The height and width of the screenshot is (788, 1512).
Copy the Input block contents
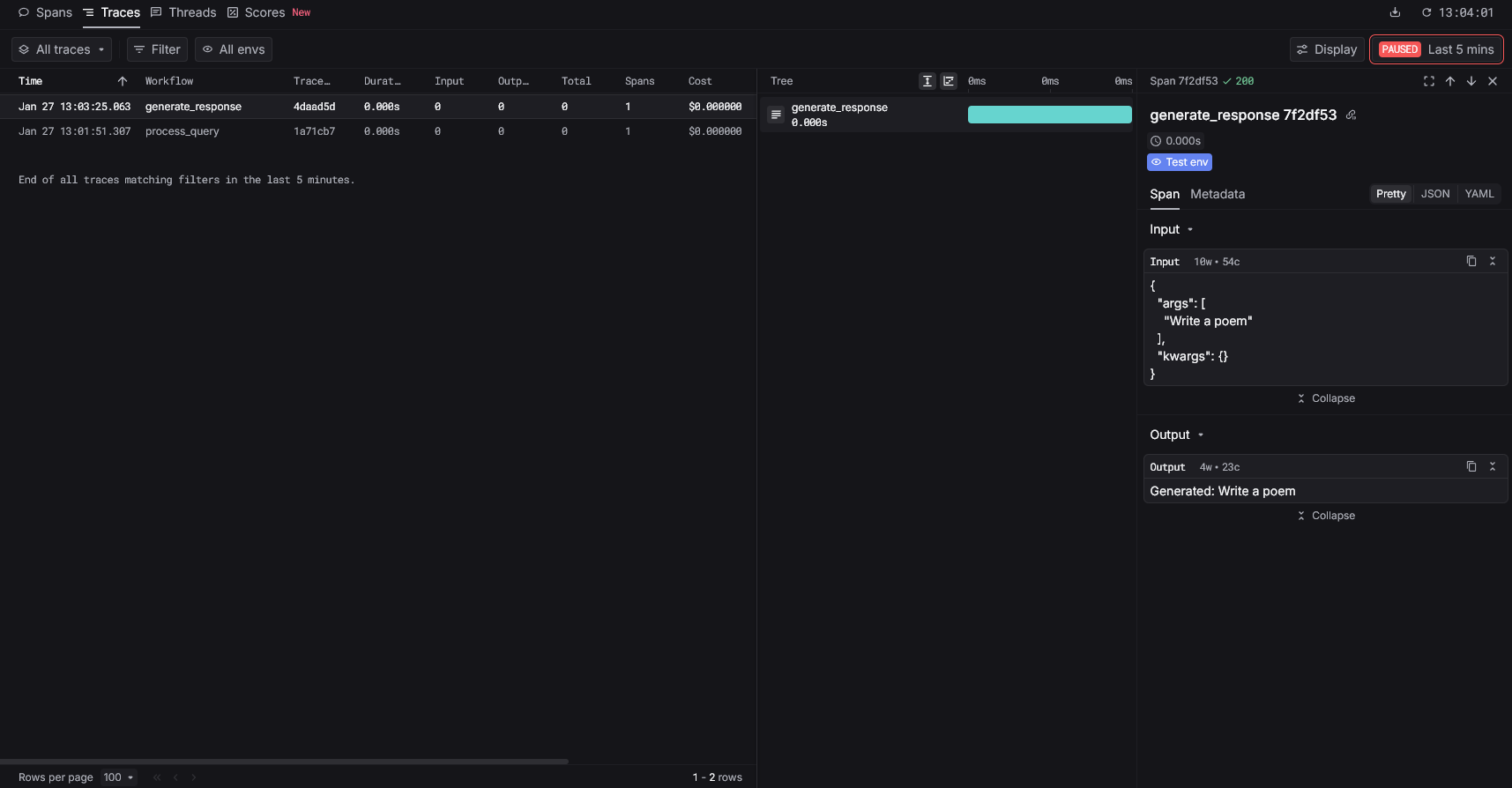click(1471, 261)
